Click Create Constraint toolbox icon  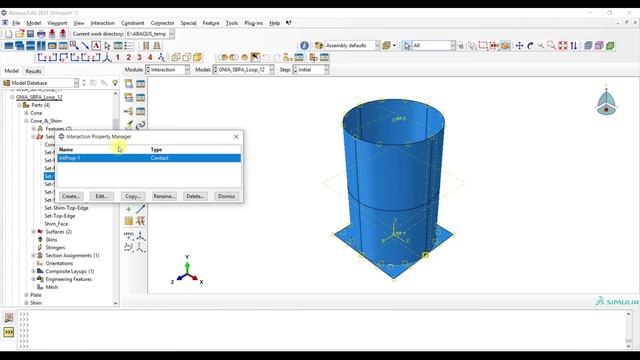pos(129,111)
